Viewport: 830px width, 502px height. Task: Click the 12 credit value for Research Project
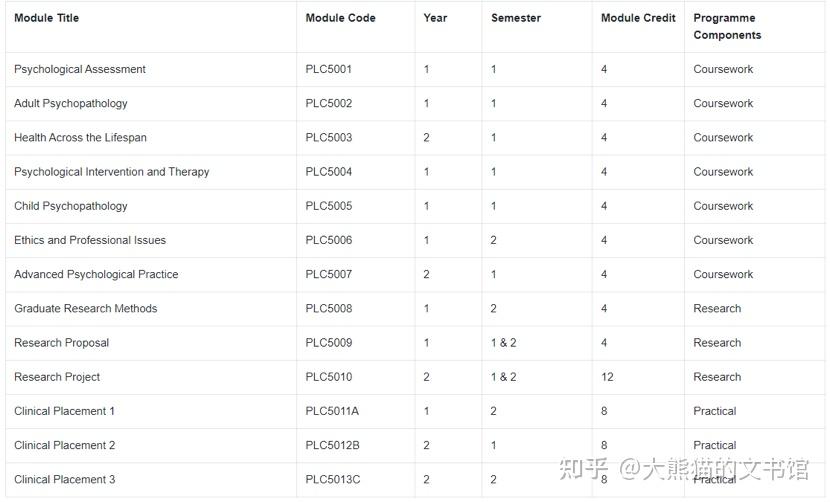tap(607, 377)
